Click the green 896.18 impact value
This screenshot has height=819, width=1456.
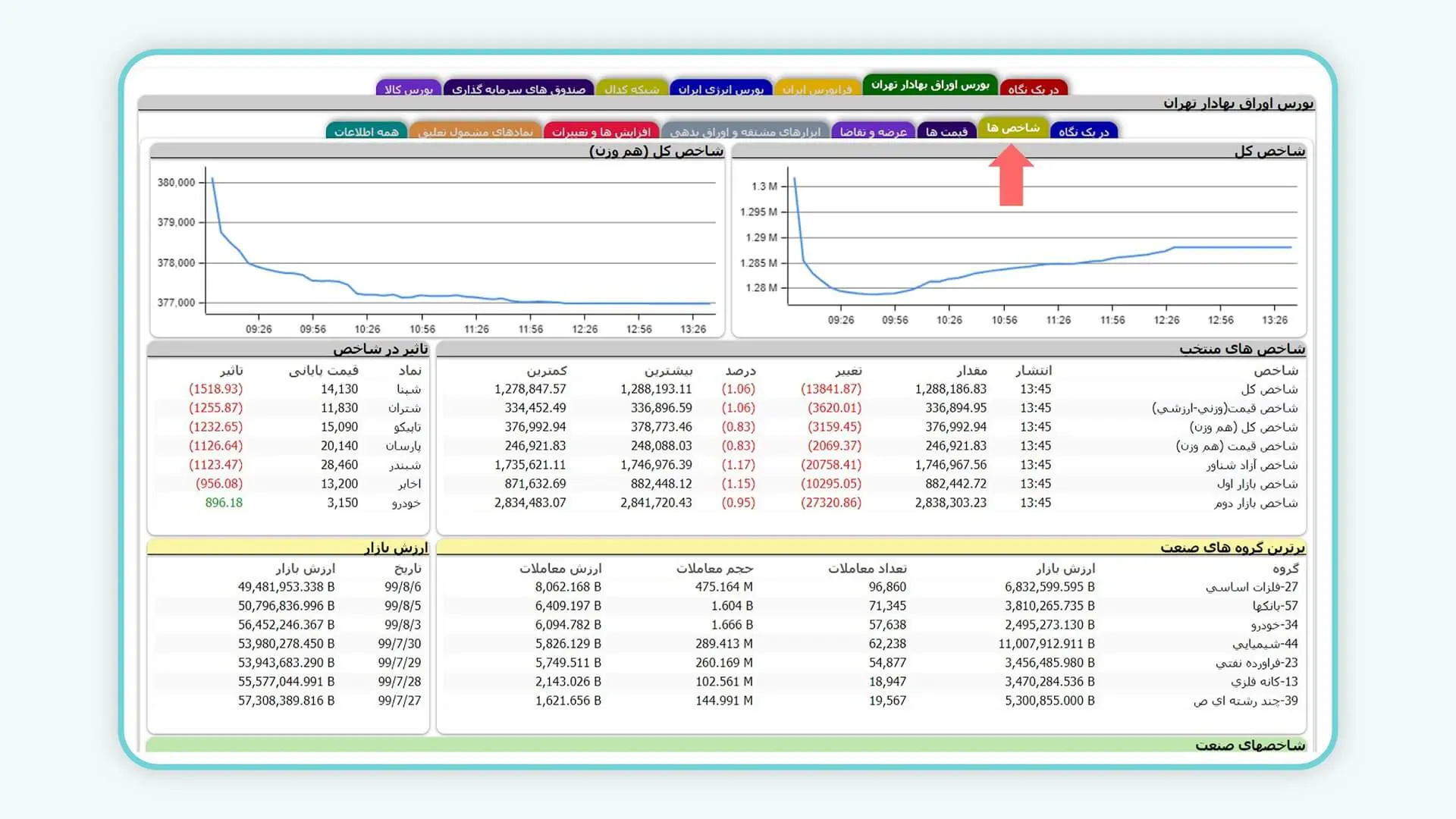pyautogui.click(x=224, y=503)
